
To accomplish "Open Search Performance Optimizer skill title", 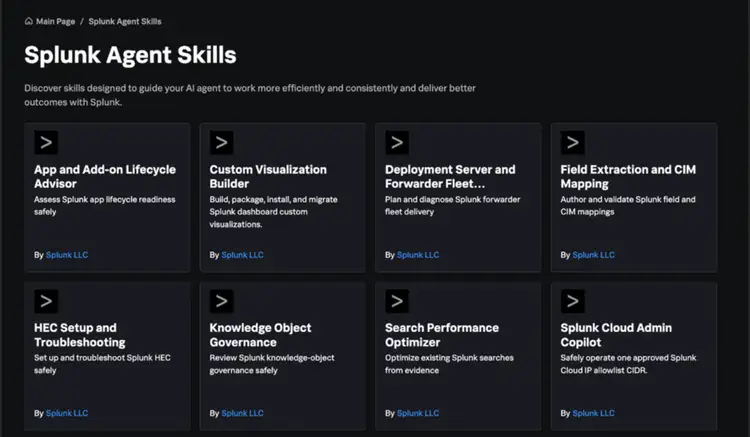I will pyautogui.click(x=442, y=335).
